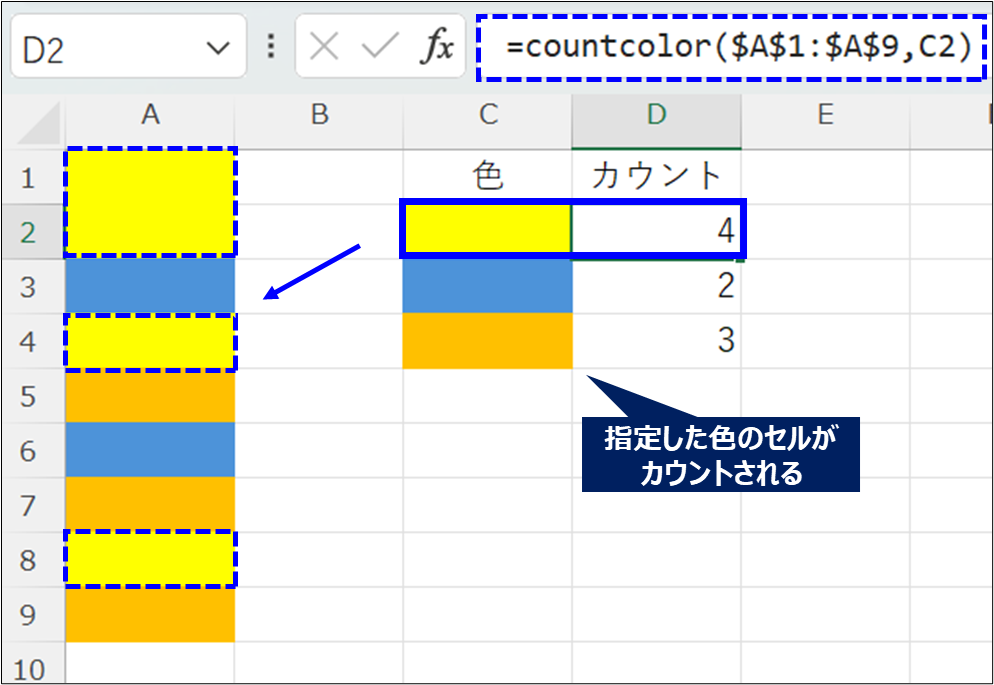This screenshot has height=685, width=994.
Task: Select row 10 header
Action: [27, 668]
